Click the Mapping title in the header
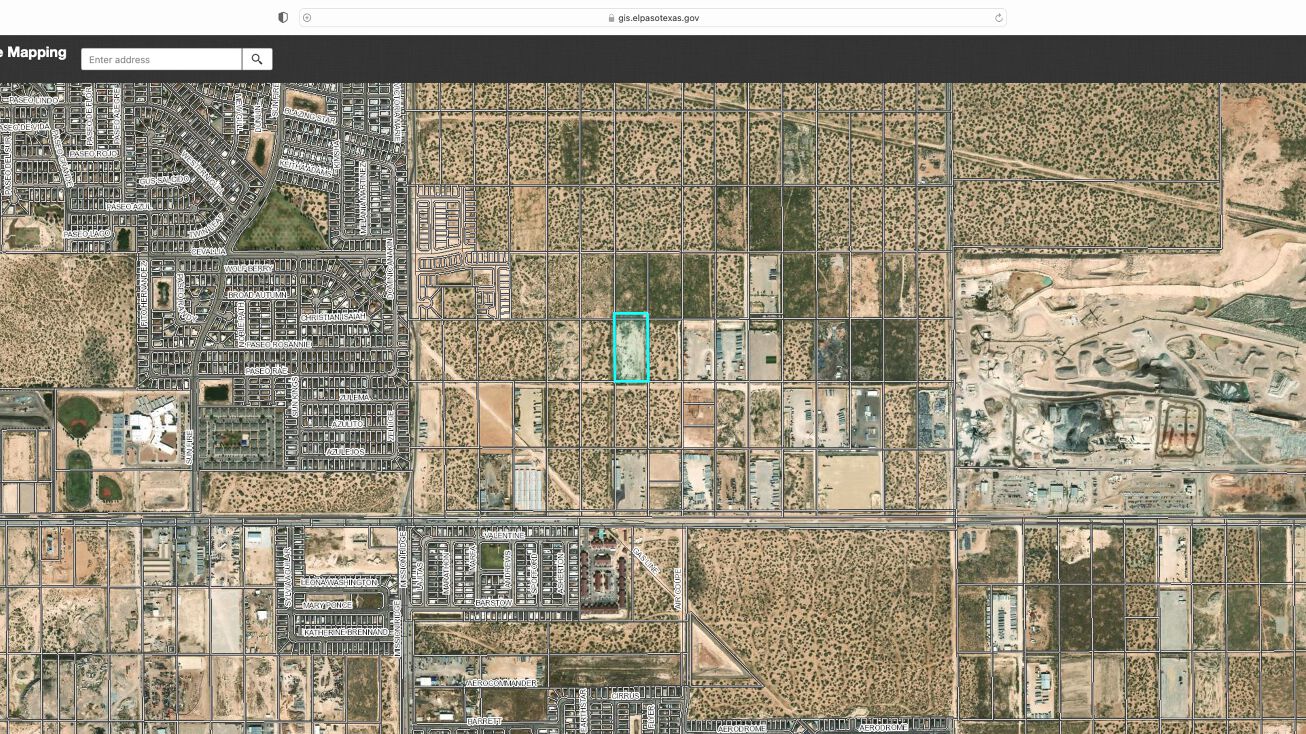This screenshot has height=734, width=1306. [35, 52]
